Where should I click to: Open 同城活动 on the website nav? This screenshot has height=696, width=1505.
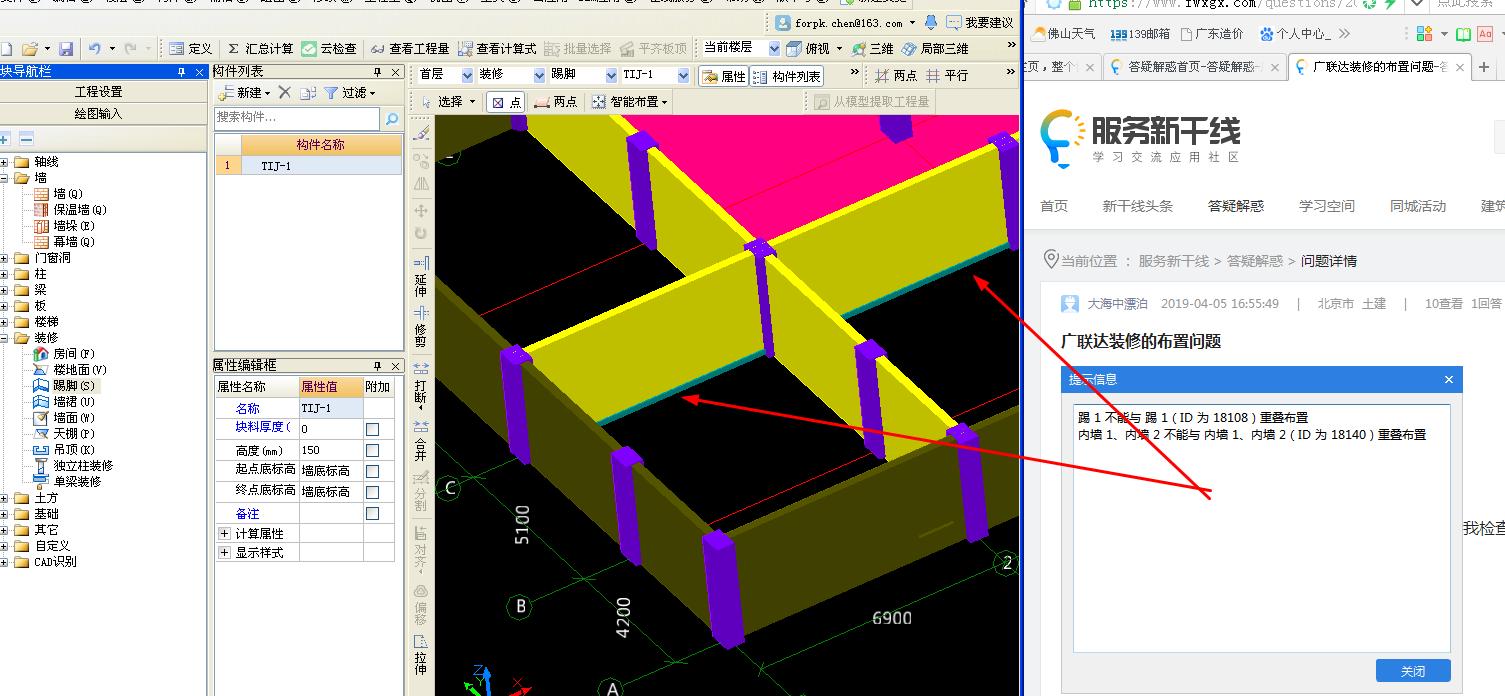coord(1417,206)
